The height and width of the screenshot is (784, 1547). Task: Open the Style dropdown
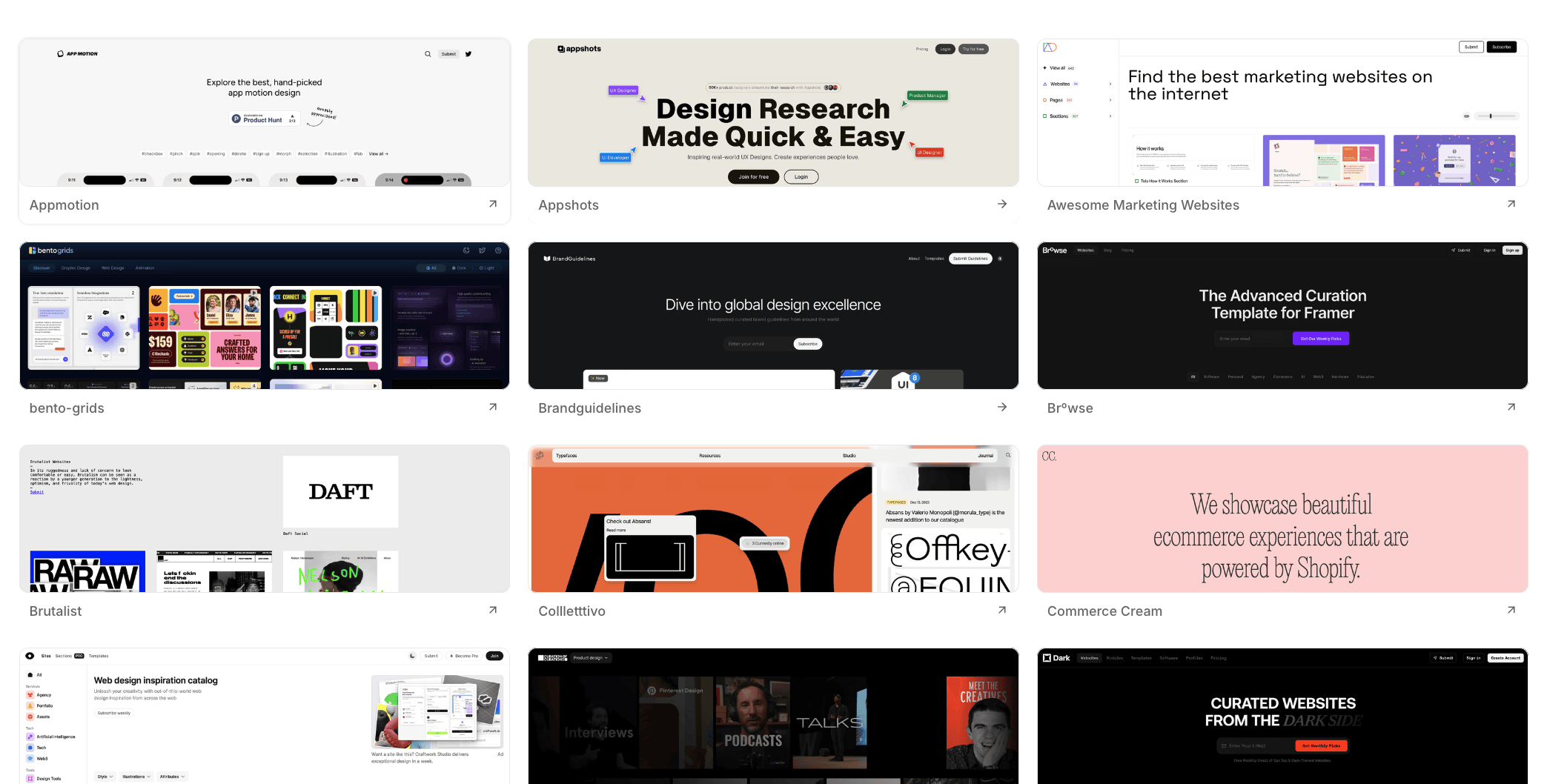[105, 777]
